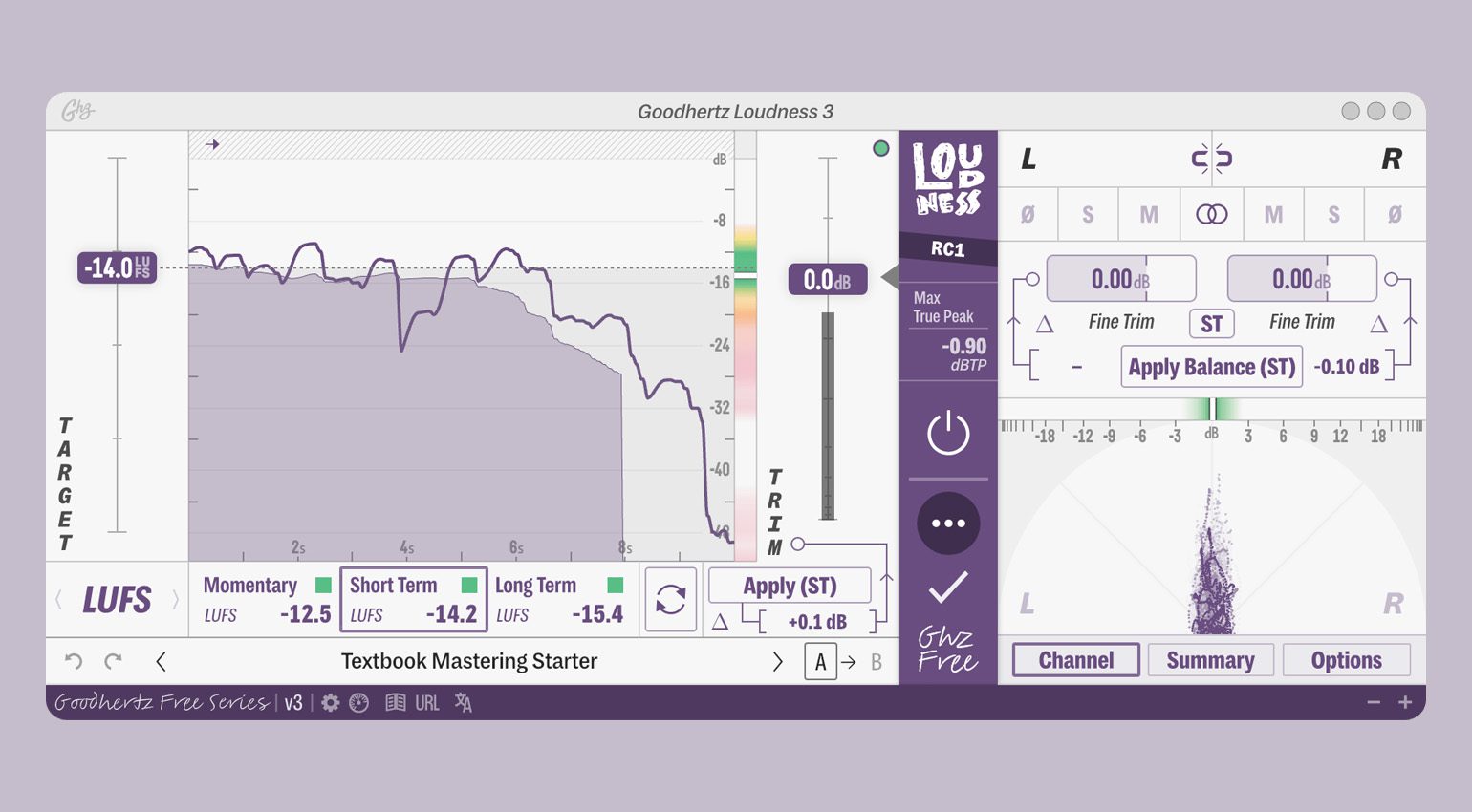Toggle the ST fine trim link button
The width and height of the screenshot is (1472, 812).
click(x=1212, y=325)
